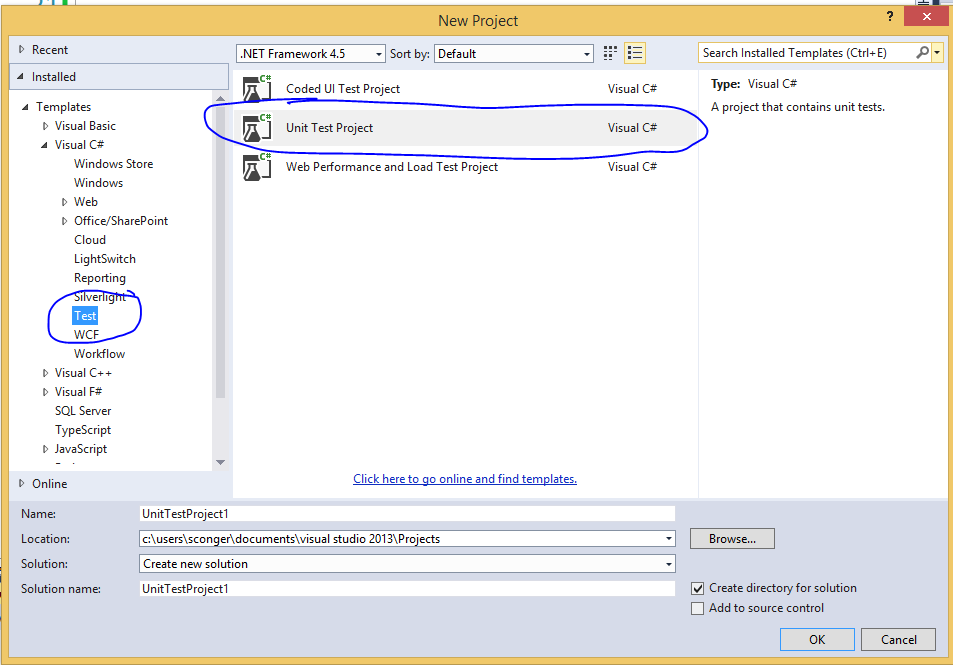Select the Workflow category
This screenshot has height=665, width=953.
(x=99, y=354)
